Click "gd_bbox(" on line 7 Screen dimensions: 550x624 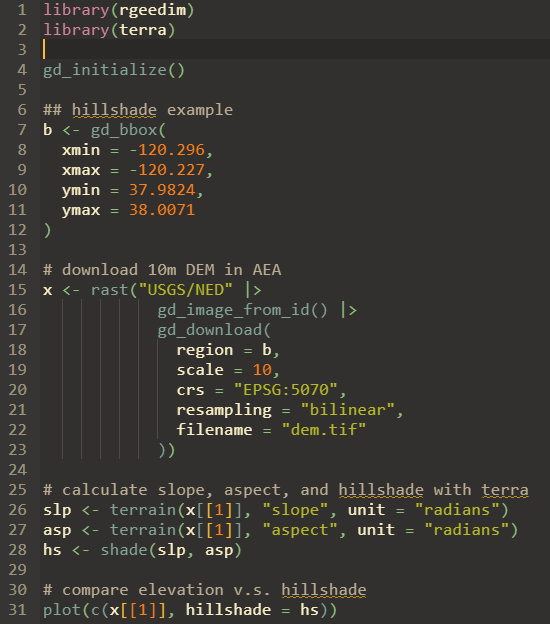(x=129, y=130)
